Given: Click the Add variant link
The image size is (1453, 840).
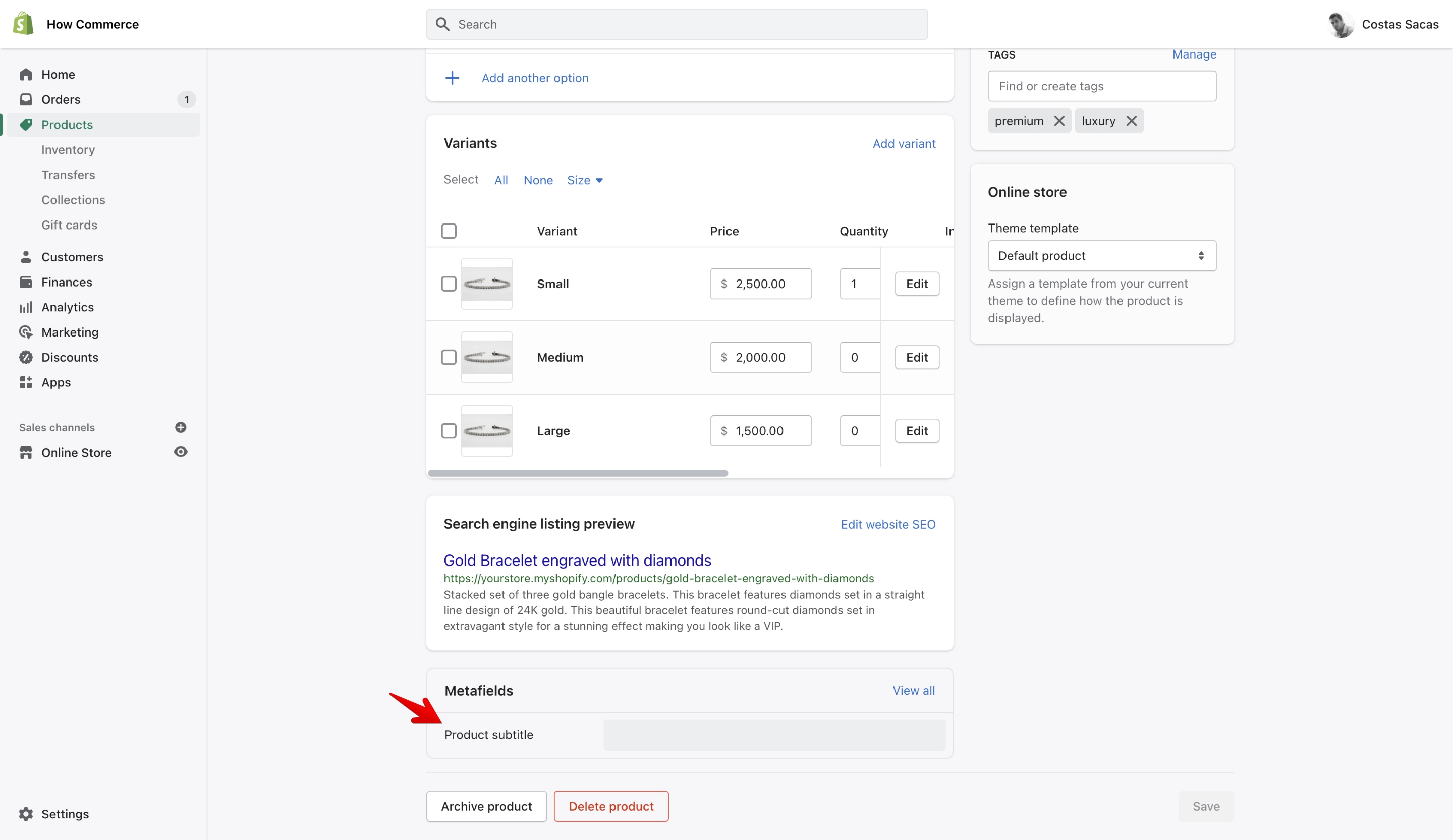Looking at the screenshot, I should tap(904, 144).
